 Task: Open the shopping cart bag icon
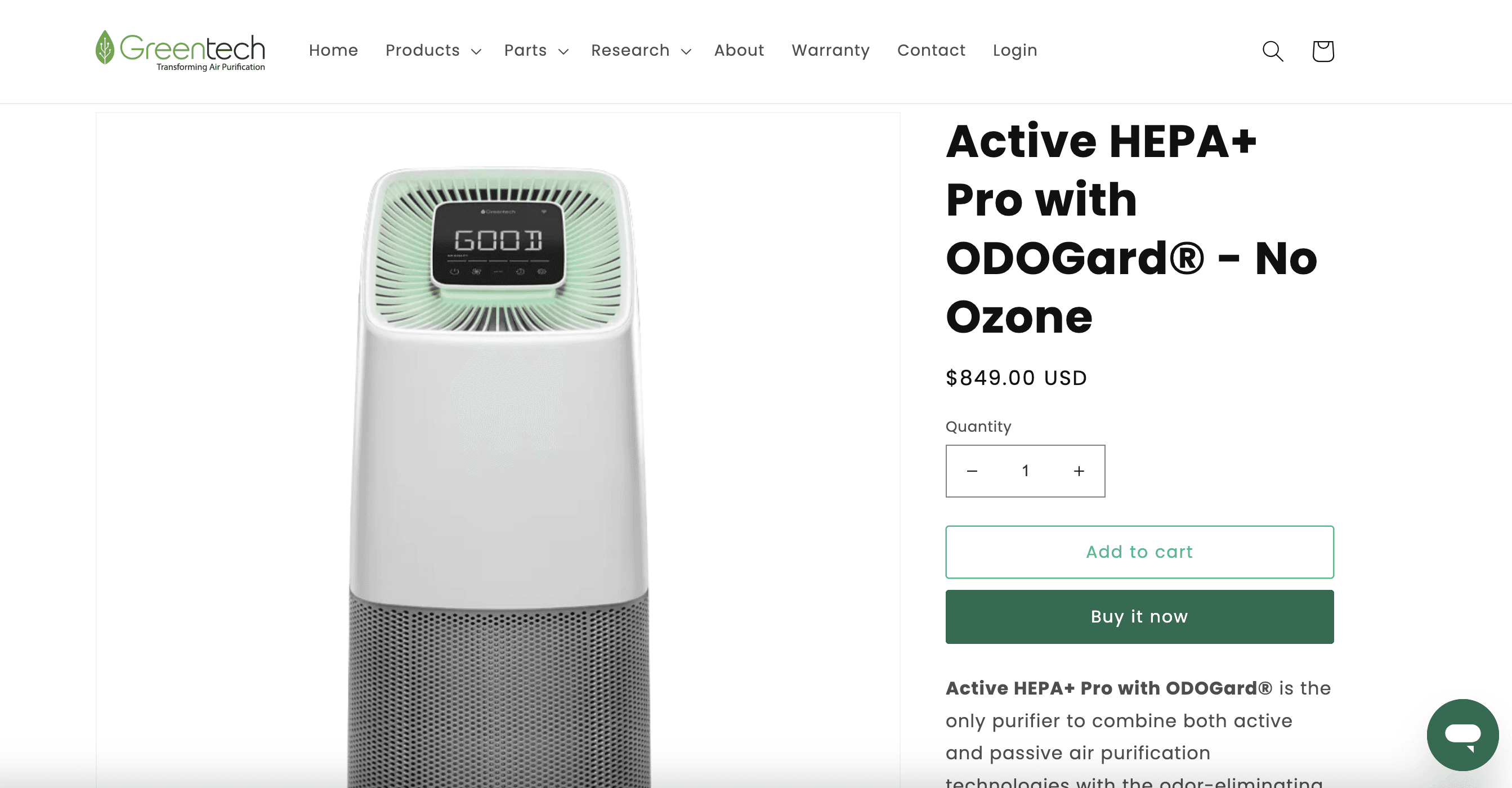click(x=1323, y=51)
